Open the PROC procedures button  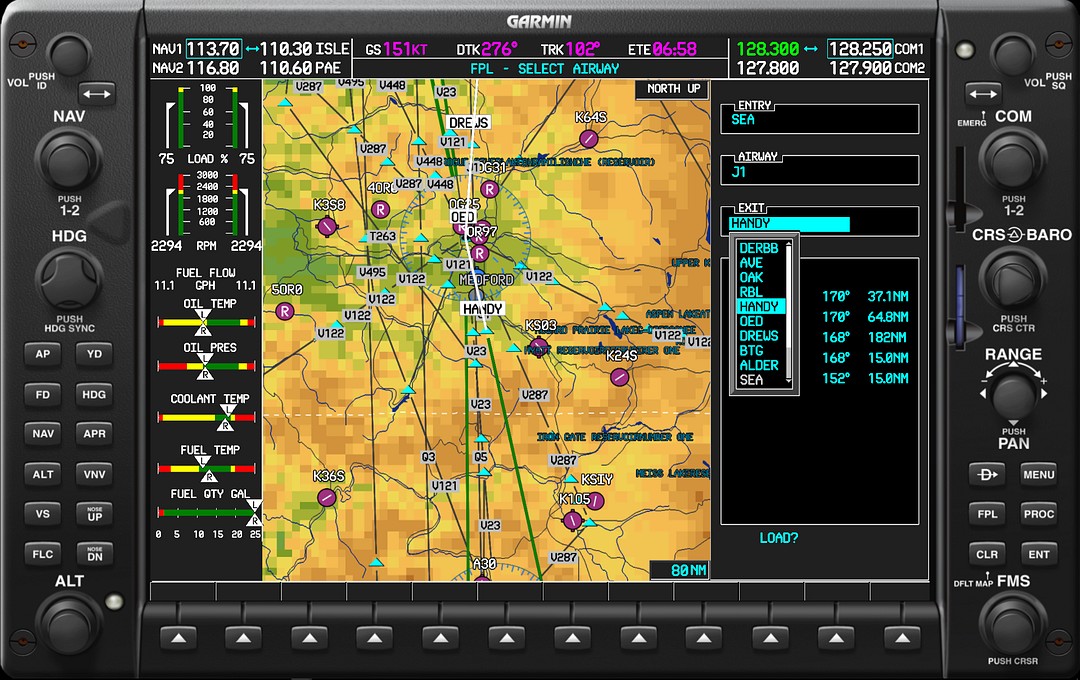coord(1039,514)
